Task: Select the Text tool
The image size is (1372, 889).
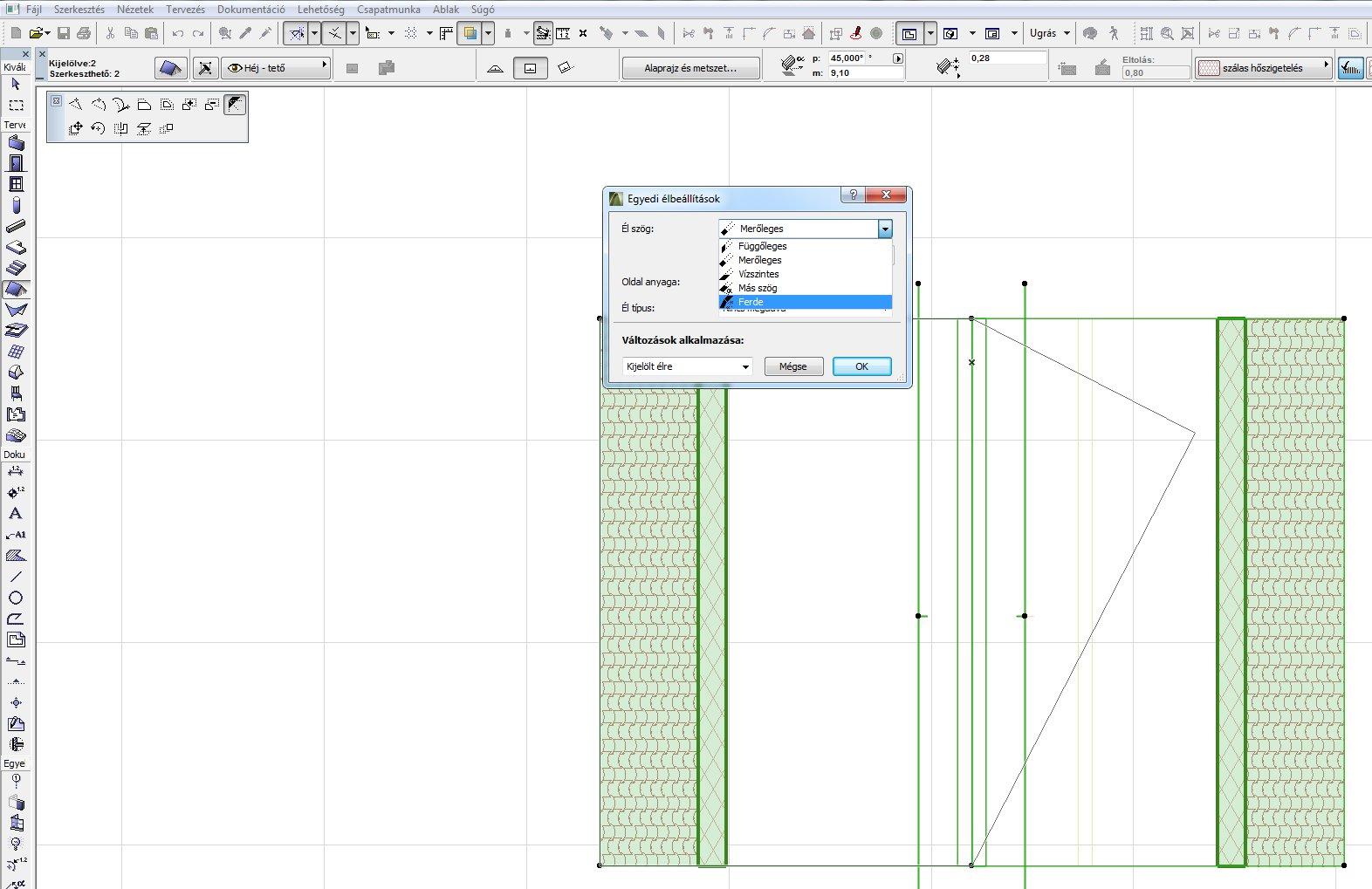Action: coord(16,514)
